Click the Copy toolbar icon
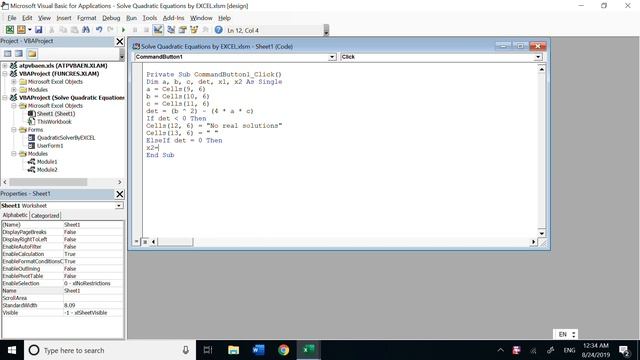640x360 pixels. coord(63,30)
